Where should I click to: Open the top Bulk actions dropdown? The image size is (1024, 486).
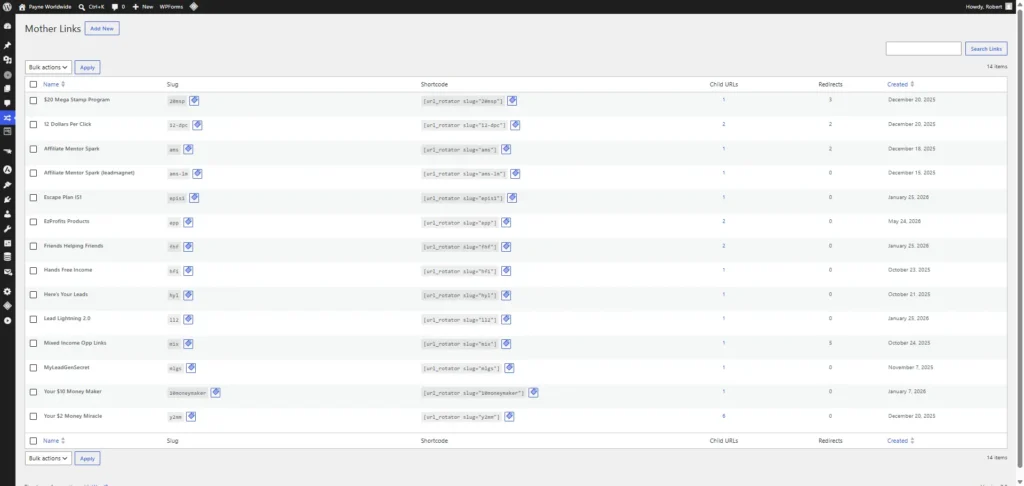tap(48, 67)
